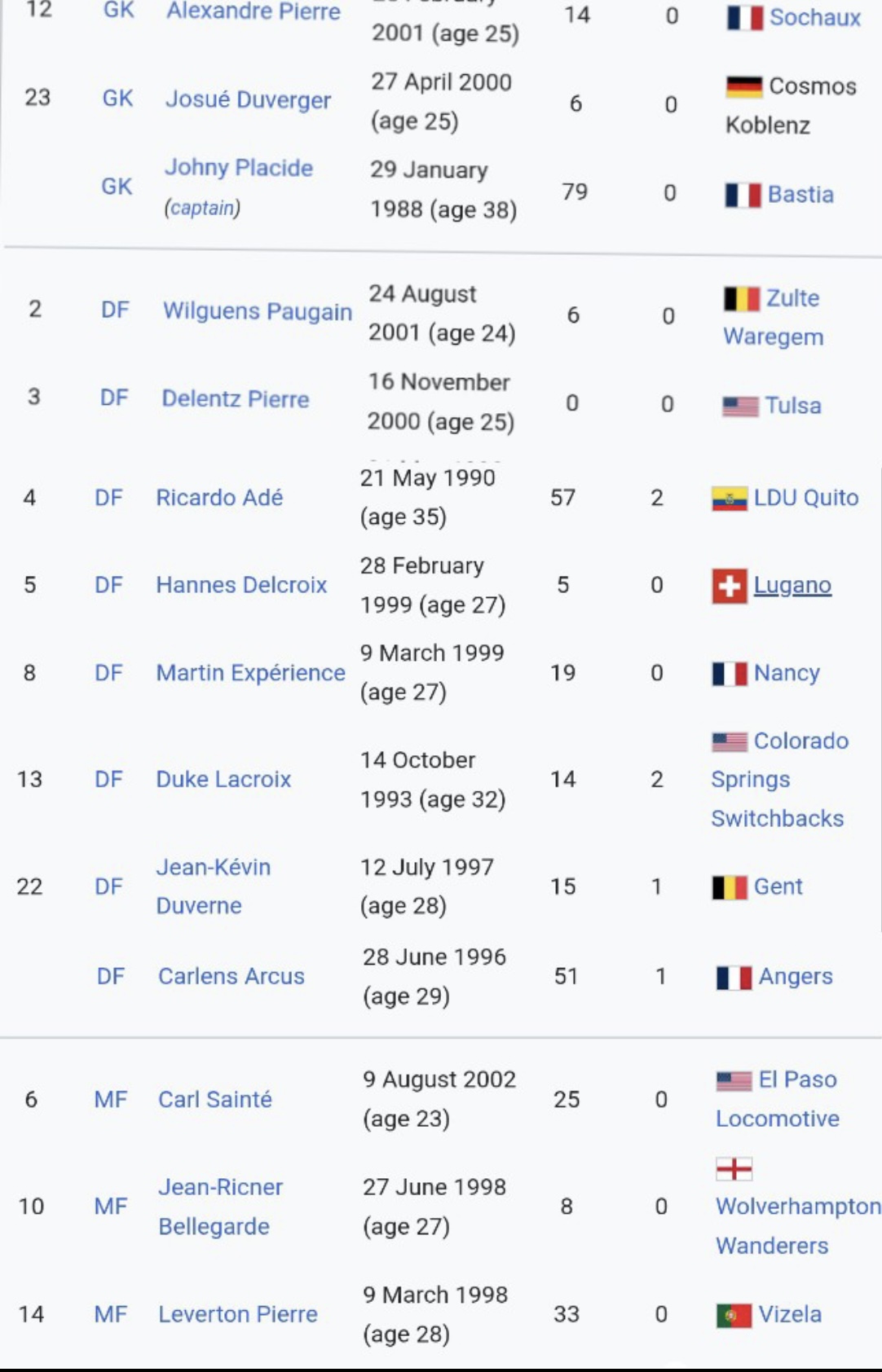Click the GK position link for Josué Duverger
Image resolution: width=882 pixels, height=1372 pixels.
point(117,99)
